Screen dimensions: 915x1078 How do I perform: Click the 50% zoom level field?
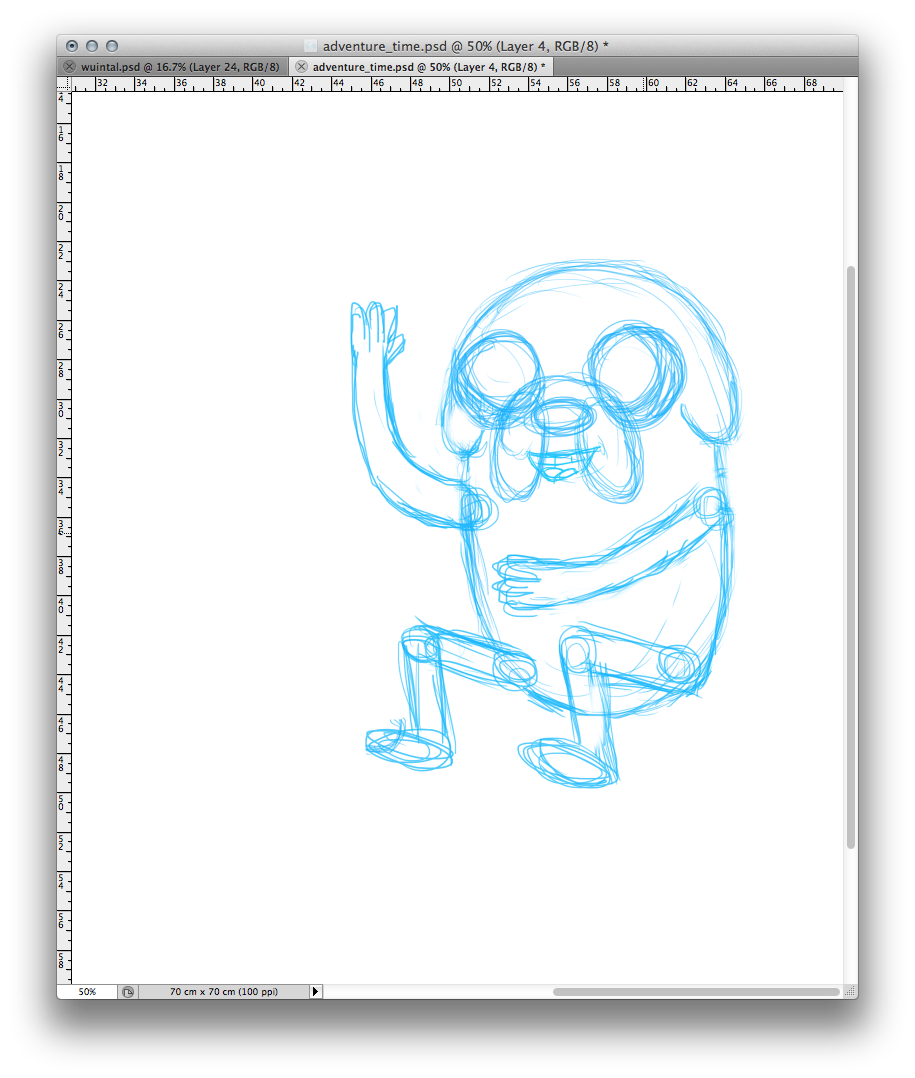coord(88,992)
